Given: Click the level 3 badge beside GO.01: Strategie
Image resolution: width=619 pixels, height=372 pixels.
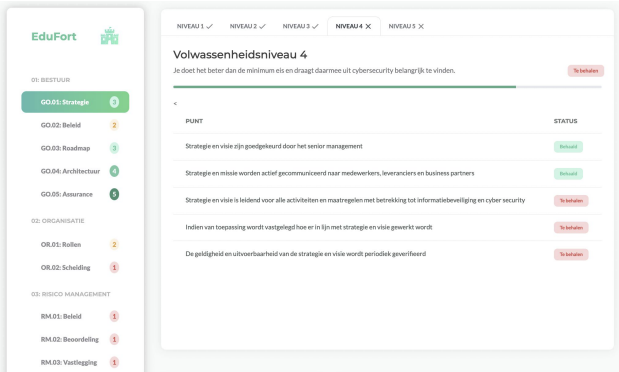Looking at the screenshot, I should point(114,102).
